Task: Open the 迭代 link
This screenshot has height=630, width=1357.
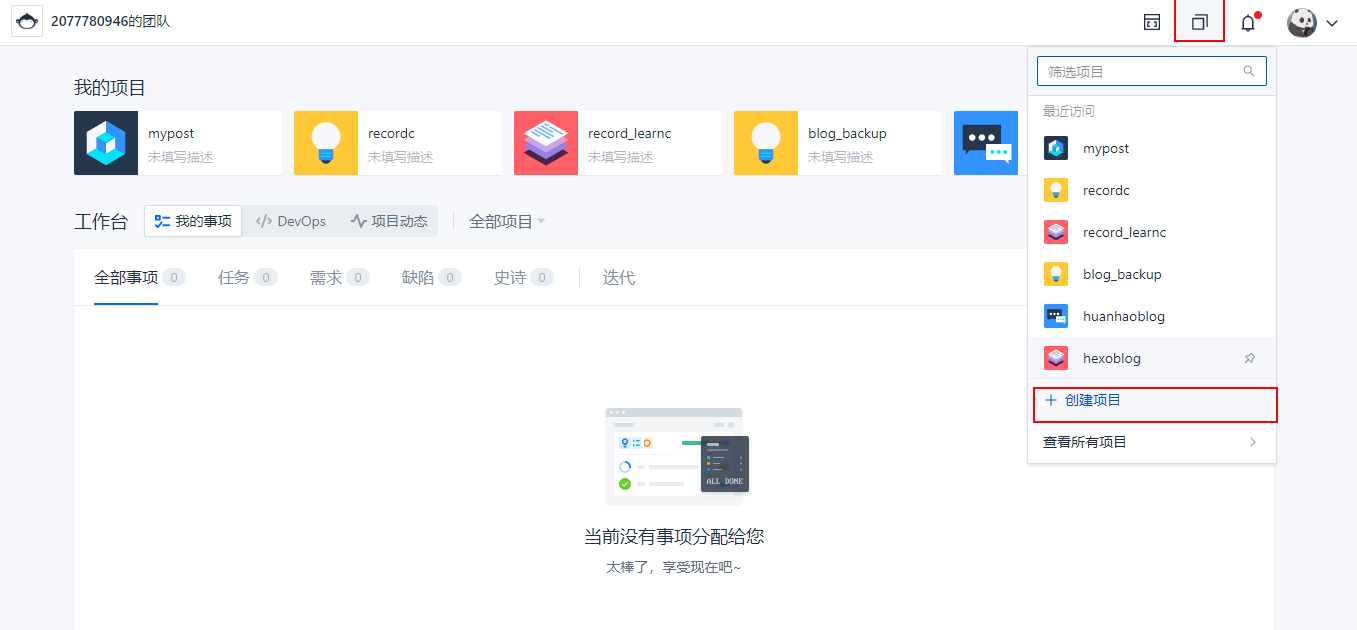Action: [x=618, y=277]
